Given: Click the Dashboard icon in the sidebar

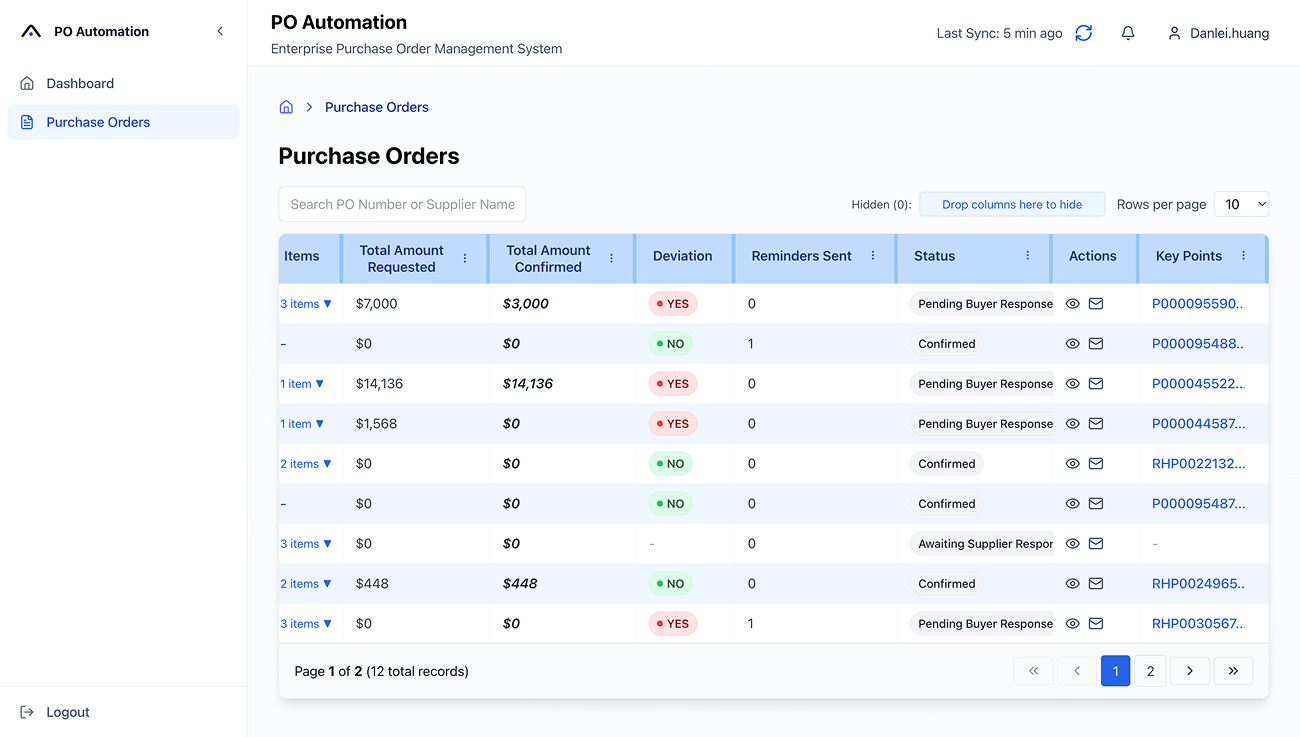Looking at the screenshot, I should pyautogui.click(x=26, y=83).
